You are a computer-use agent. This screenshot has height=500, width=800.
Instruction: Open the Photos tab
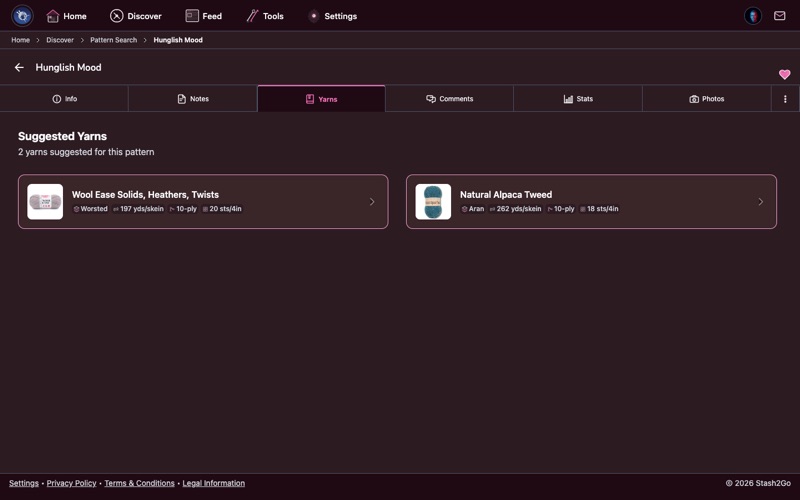[x=706, y=99]
